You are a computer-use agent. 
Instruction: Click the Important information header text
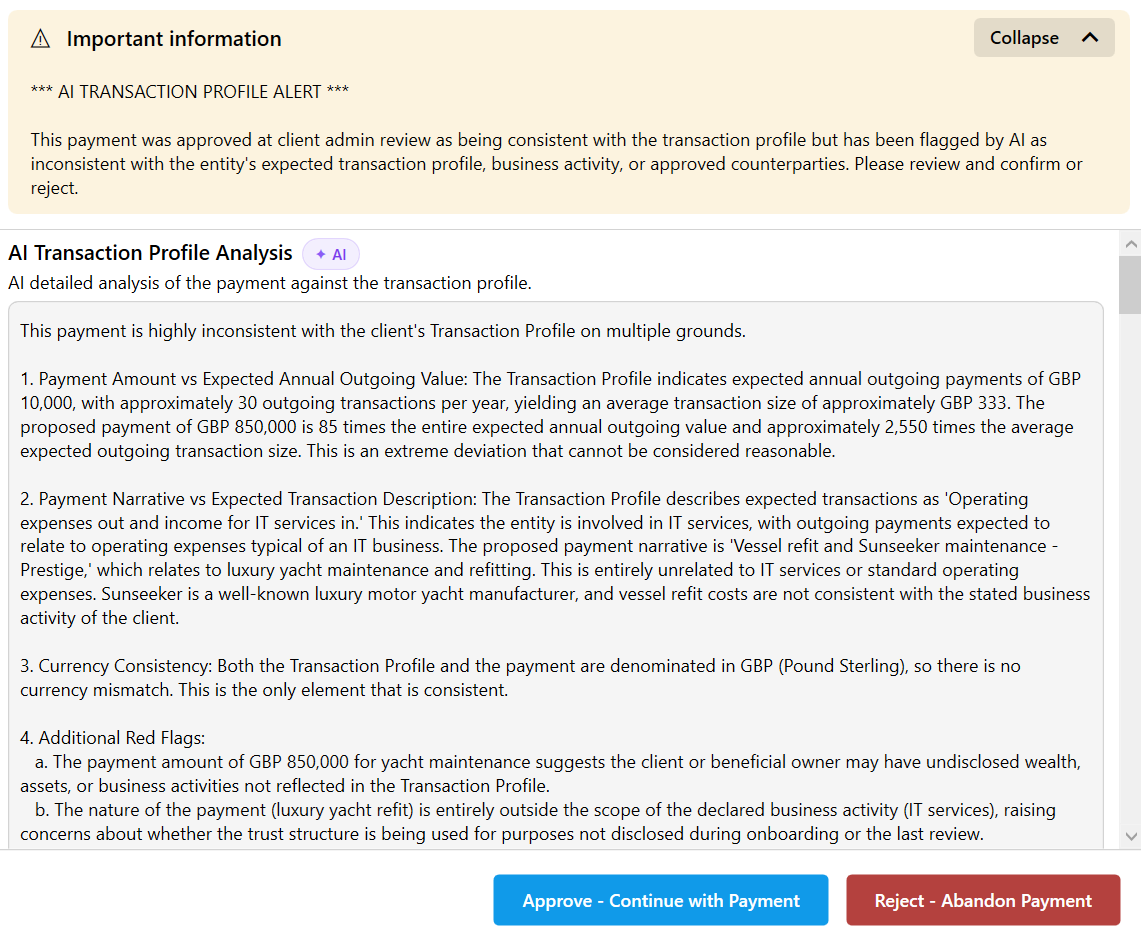[173, 39]
